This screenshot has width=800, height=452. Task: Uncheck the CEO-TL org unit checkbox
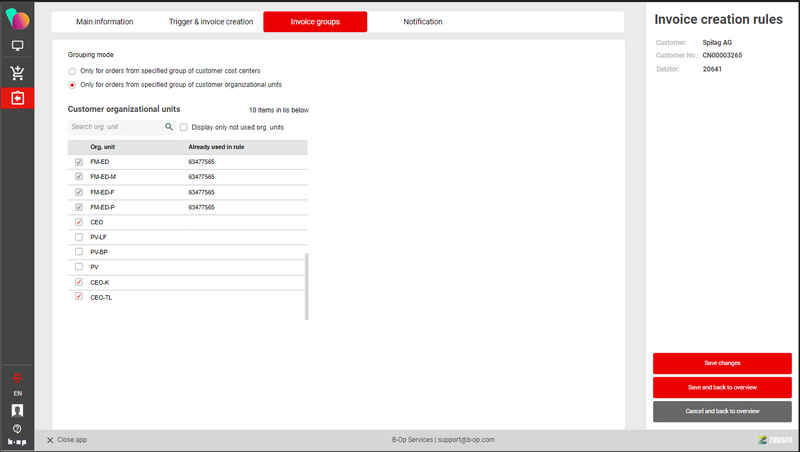(79, 296)
